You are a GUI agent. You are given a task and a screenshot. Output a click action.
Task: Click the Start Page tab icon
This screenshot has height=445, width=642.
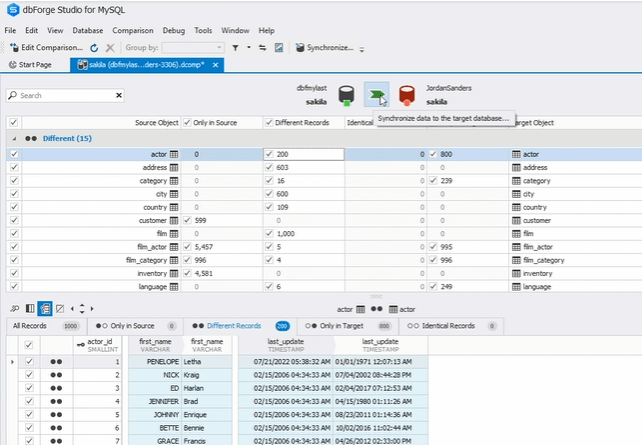(x=13, y=65)
